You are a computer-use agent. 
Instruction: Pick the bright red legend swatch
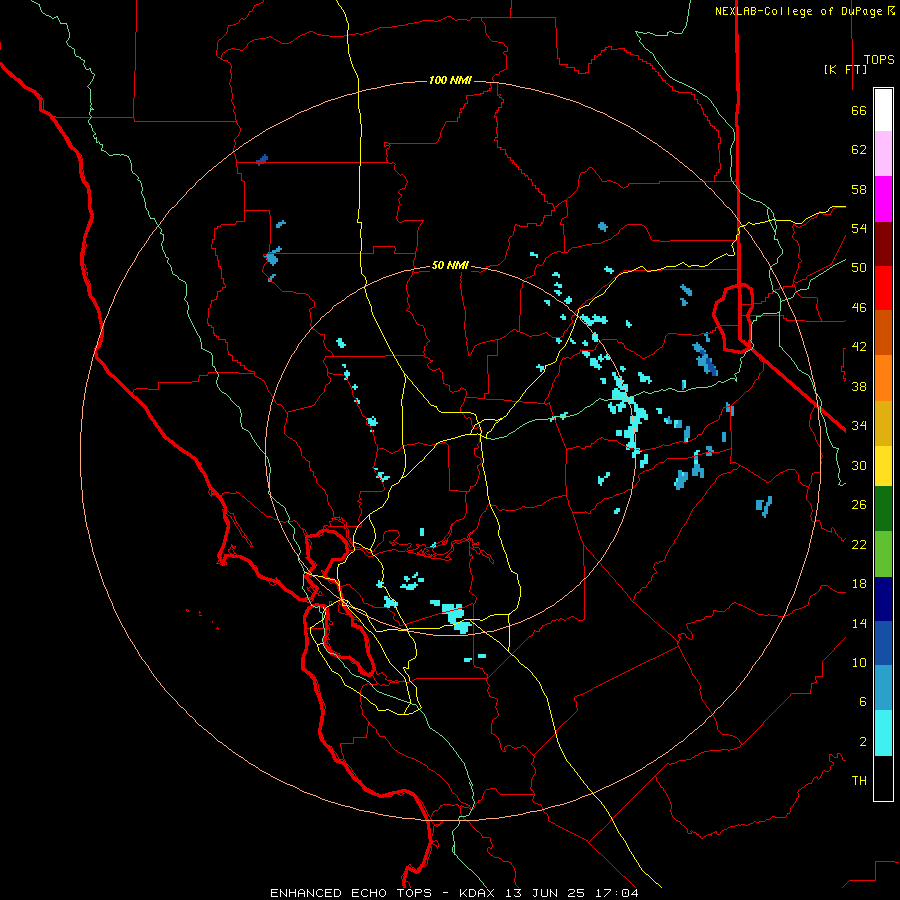coord(883,288)
